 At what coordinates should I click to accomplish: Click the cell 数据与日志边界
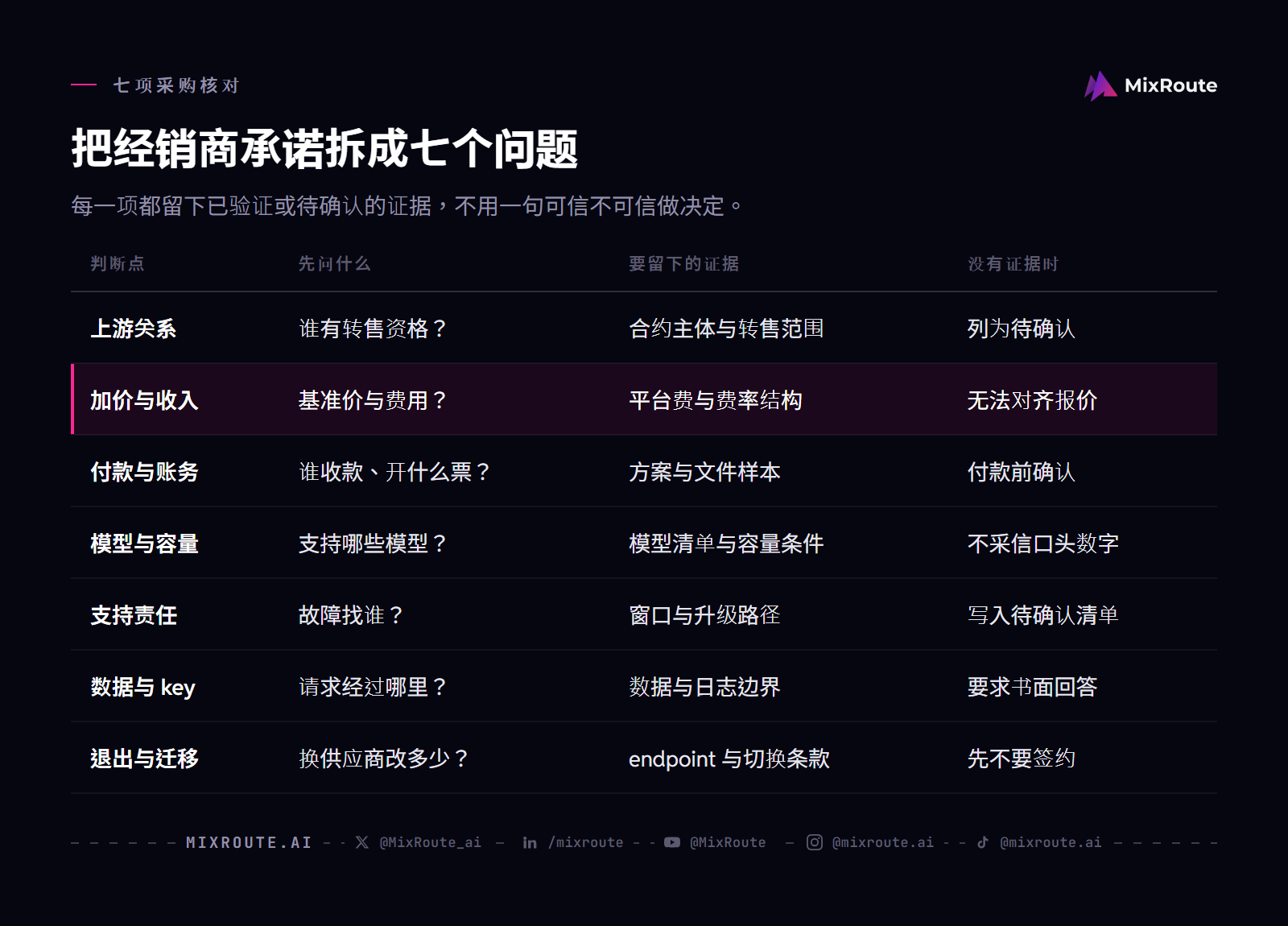click(704, 687)
